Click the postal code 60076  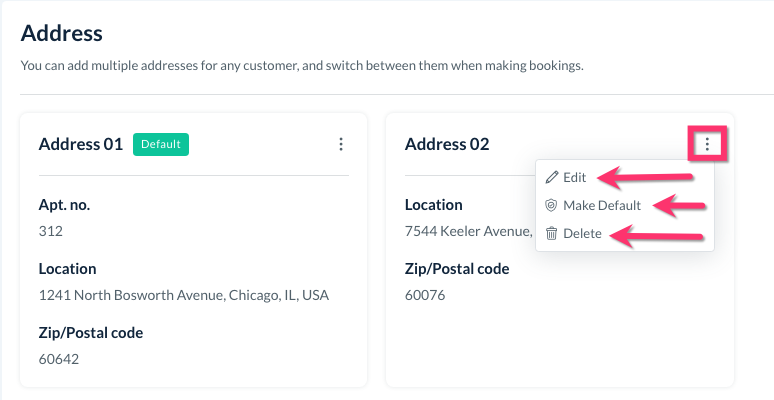(425, 295)
